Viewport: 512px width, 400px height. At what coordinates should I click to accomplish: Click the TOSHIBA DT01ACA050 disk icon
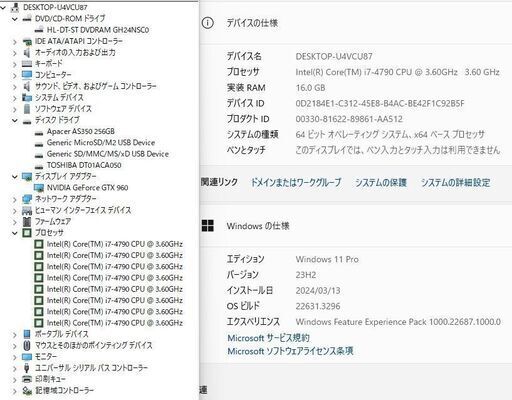pos(39,166)
